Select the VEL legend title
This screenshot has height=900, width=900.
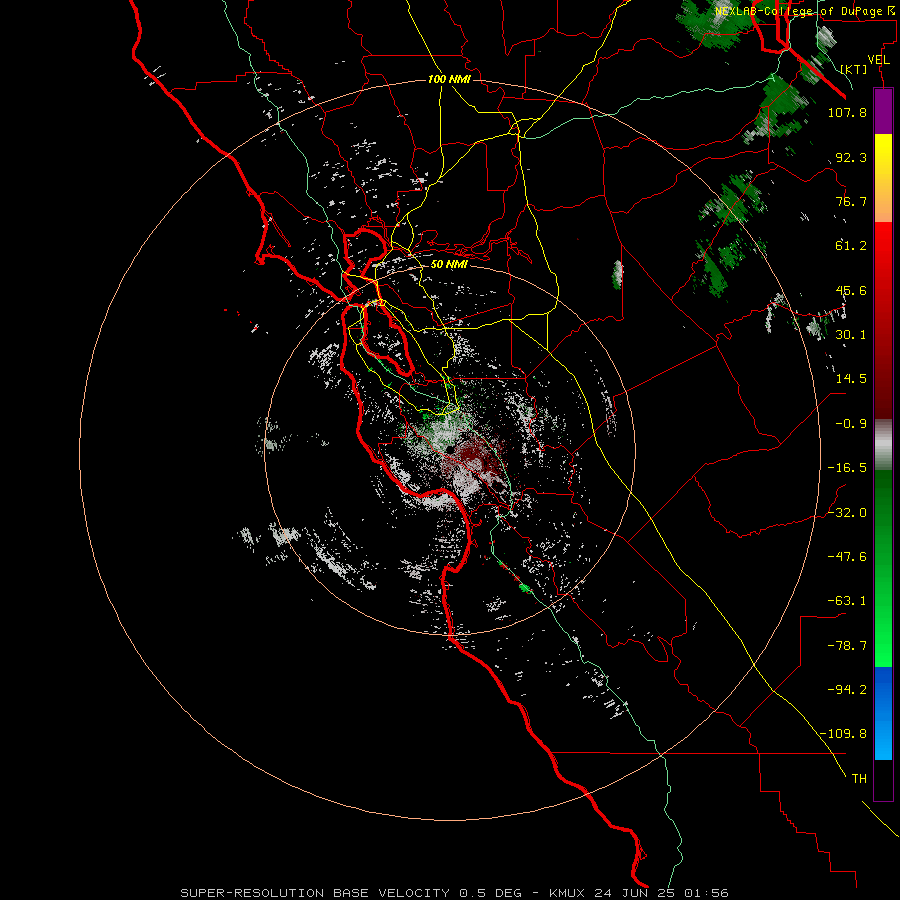(x=878, y=60)
